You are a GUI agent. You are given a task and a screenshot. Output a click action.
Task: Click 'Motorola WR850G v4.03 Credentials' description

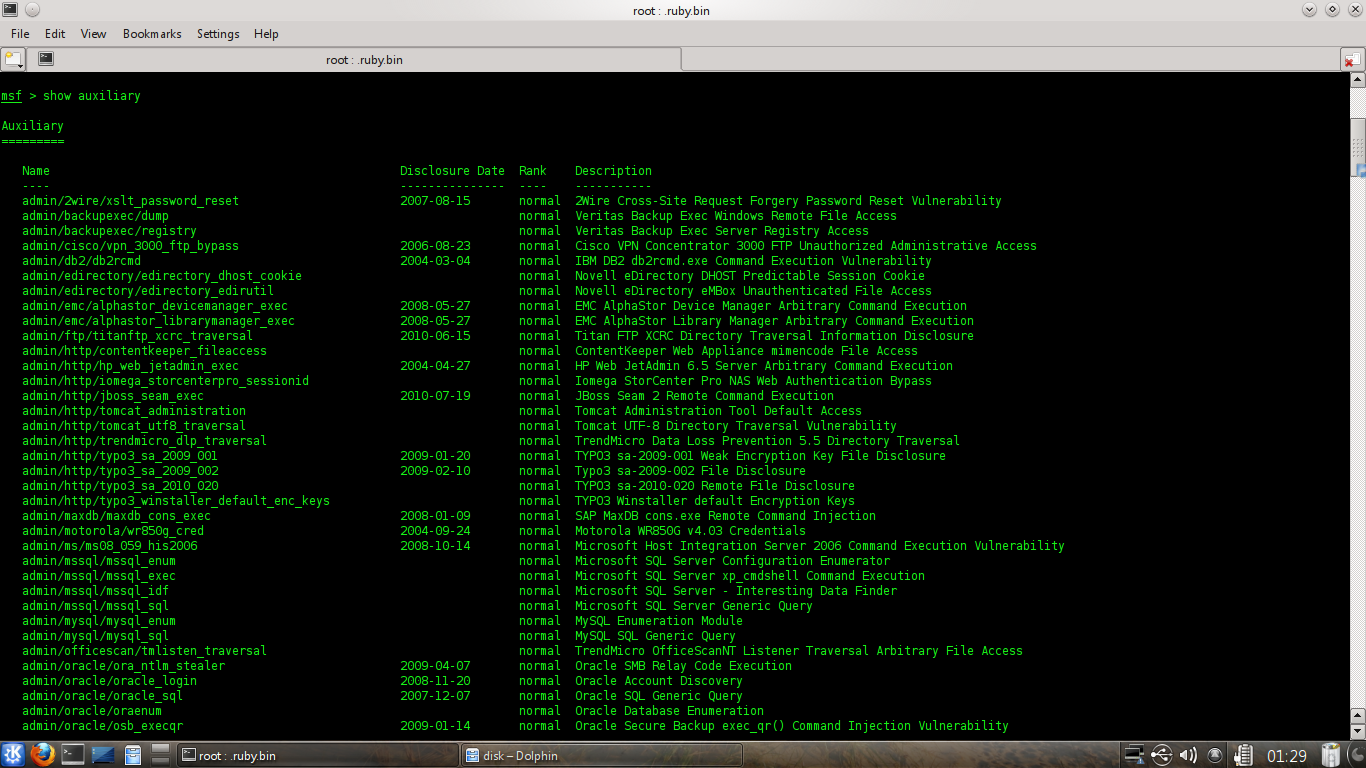coord(690,531)
